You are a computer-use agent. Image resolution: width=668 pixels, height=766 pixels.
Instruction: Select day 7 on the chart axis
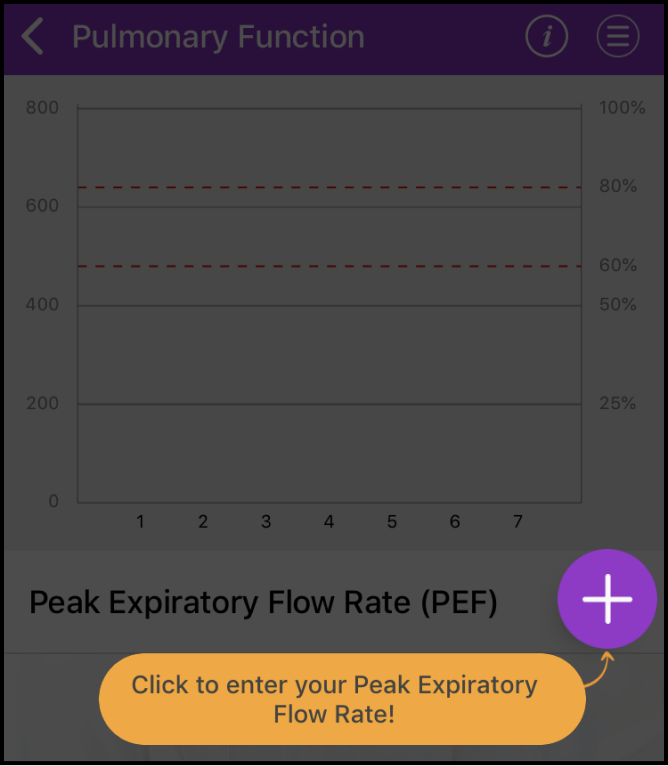click(x=517, y=522)
